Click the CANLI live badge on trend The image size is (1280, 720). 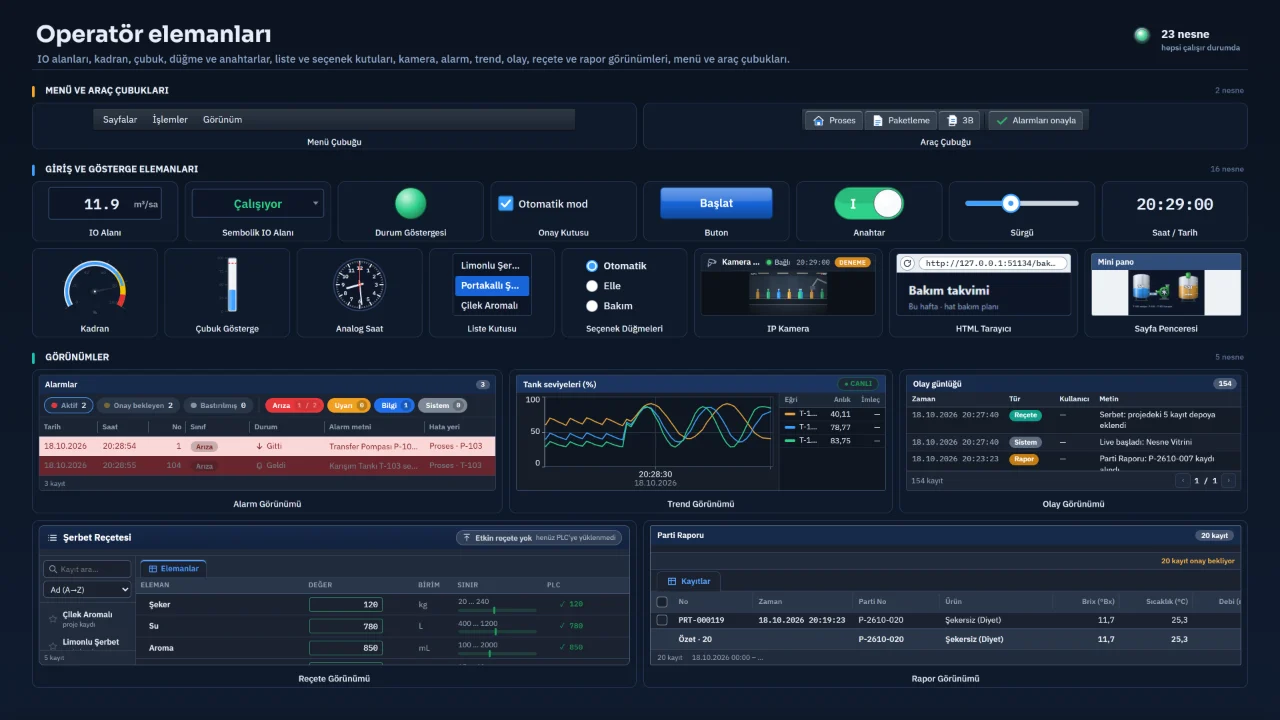click(858, 384)
